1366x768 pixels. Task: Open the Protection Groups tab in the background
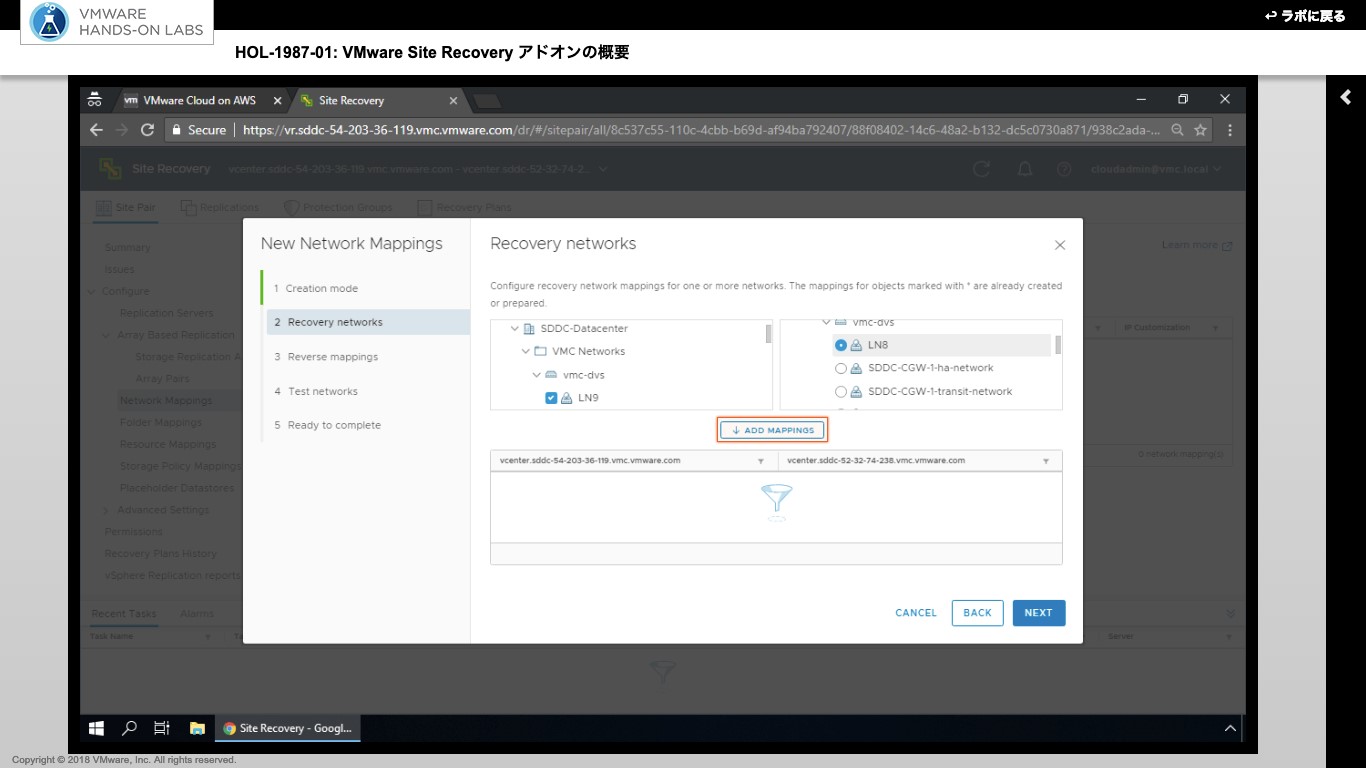click(338, 207)
